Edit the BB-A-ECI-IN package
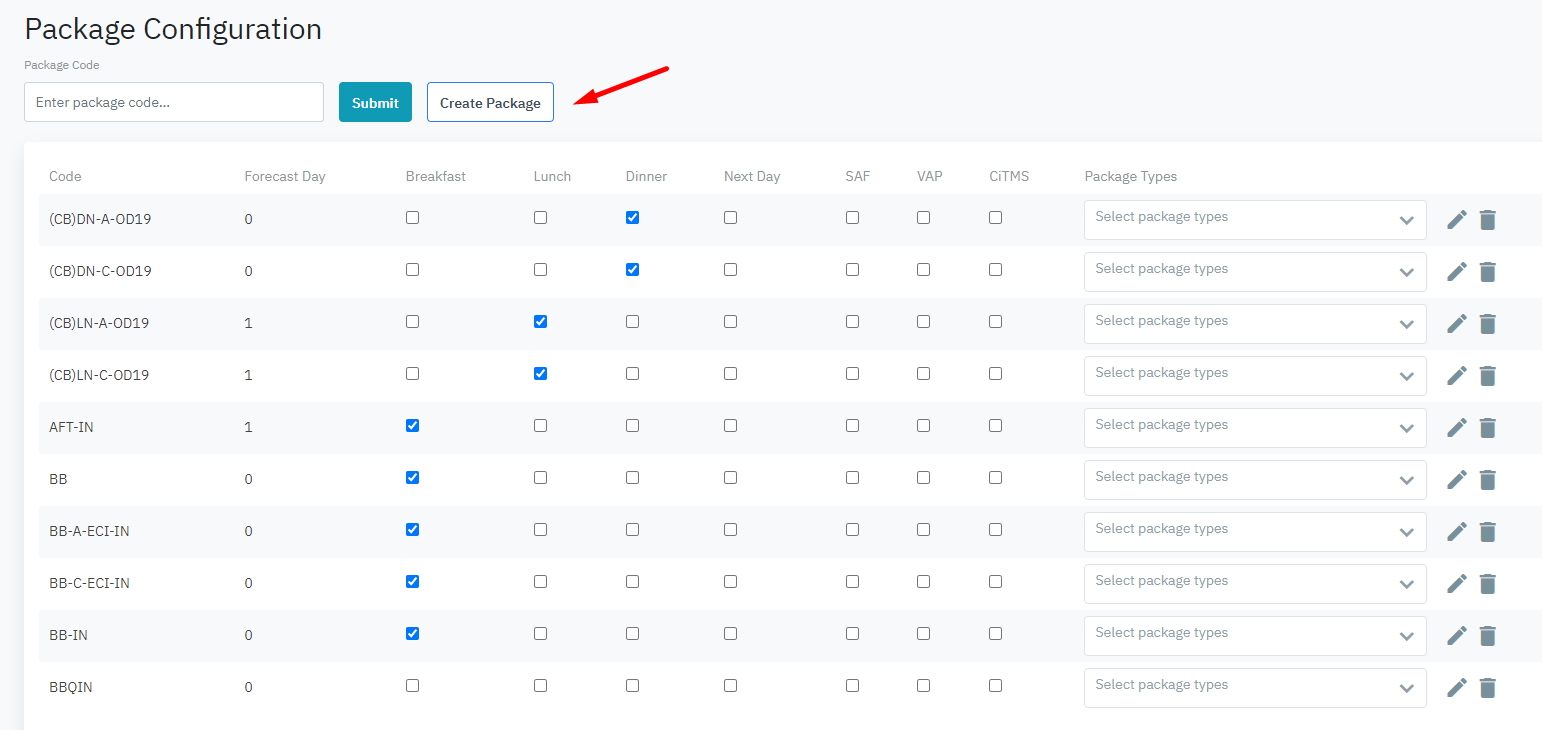This screenshot has width=1542, height=730. (x=1457, y=531)
